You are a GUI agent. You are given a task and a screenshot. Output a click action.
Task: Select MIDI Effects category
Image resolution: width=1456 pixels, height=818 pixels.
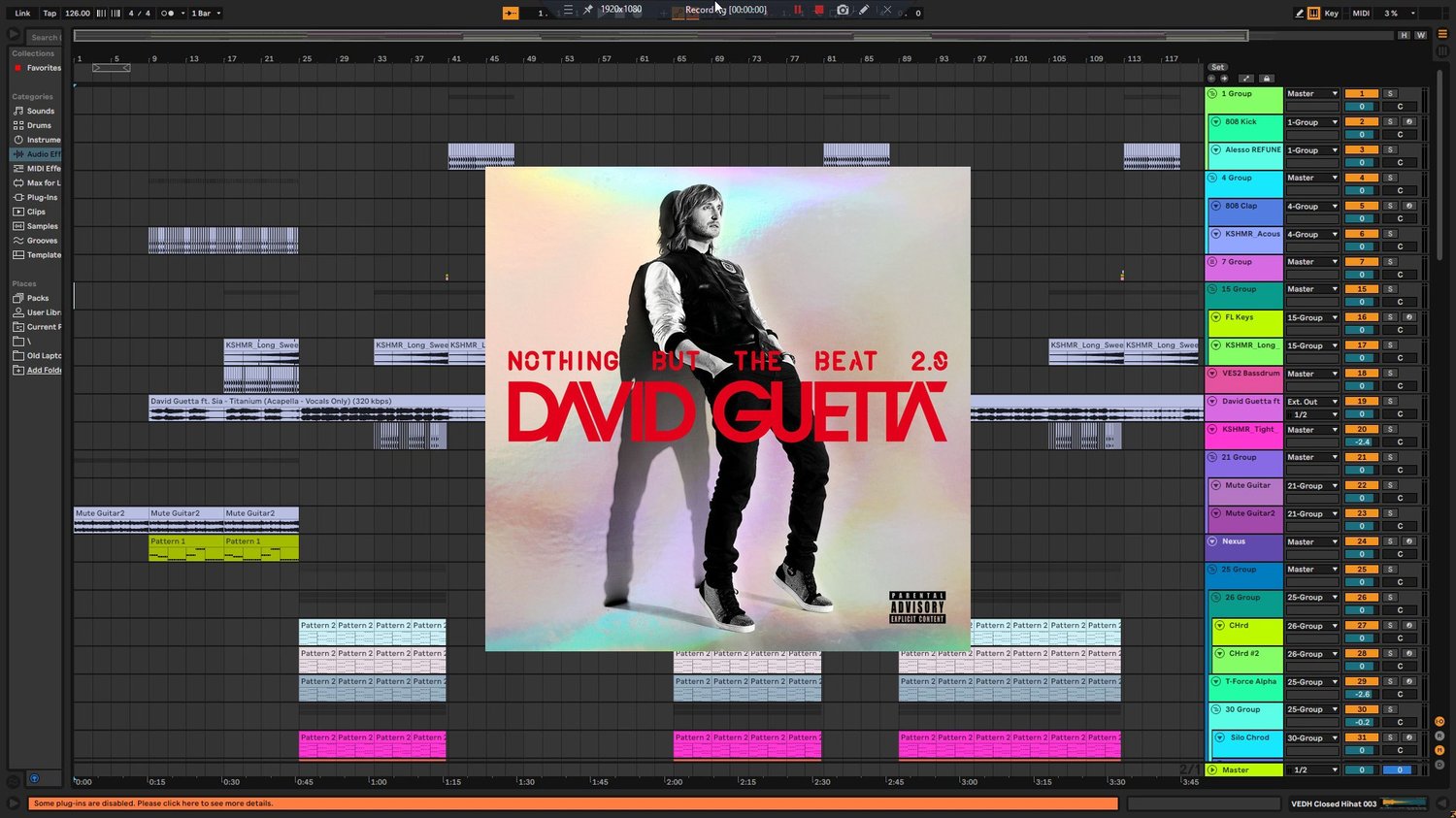pyautogui.click(x=36, y=169)
